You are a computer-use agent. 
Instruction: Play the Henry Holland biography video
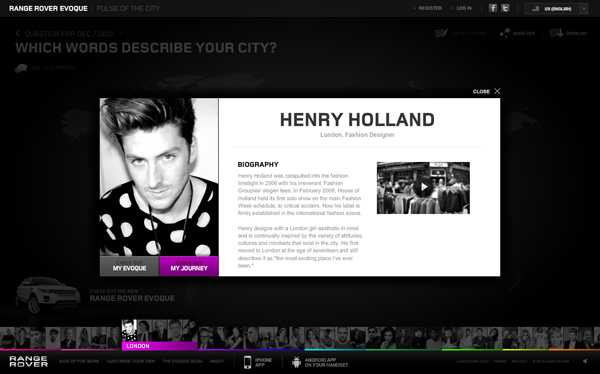[423, 187]
